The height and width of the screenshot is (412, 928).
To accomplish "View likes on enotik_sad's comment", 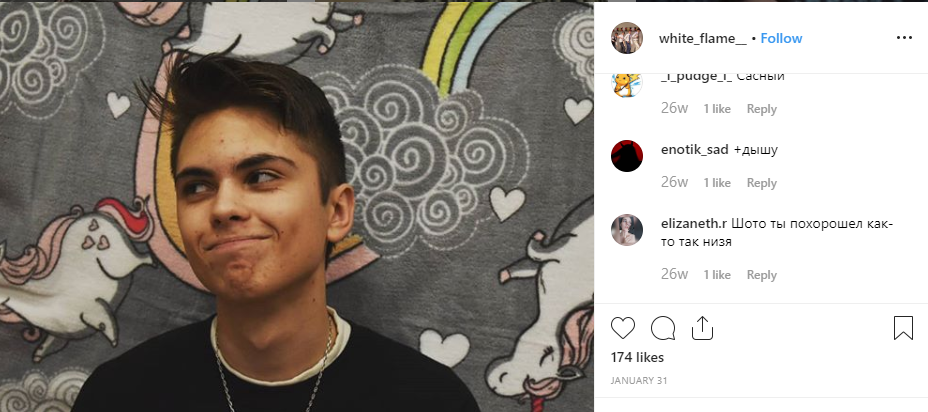I will tap(717, 183).
